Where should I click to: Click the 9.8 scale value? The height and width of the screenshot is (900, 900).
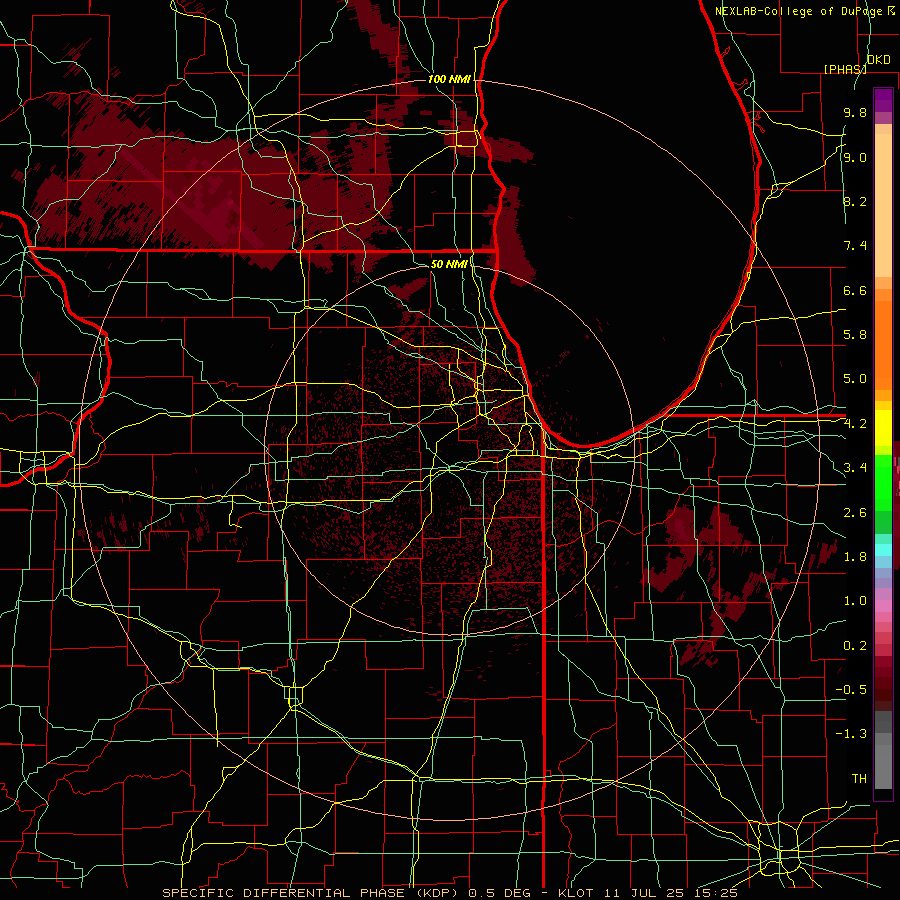tap(855, 112)
